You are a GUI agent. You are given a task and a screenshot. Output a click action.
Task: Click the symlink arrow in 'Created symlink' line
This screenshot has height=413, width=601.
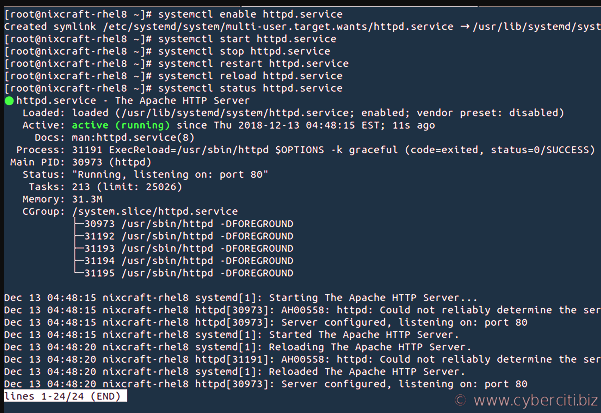[465, 27]
